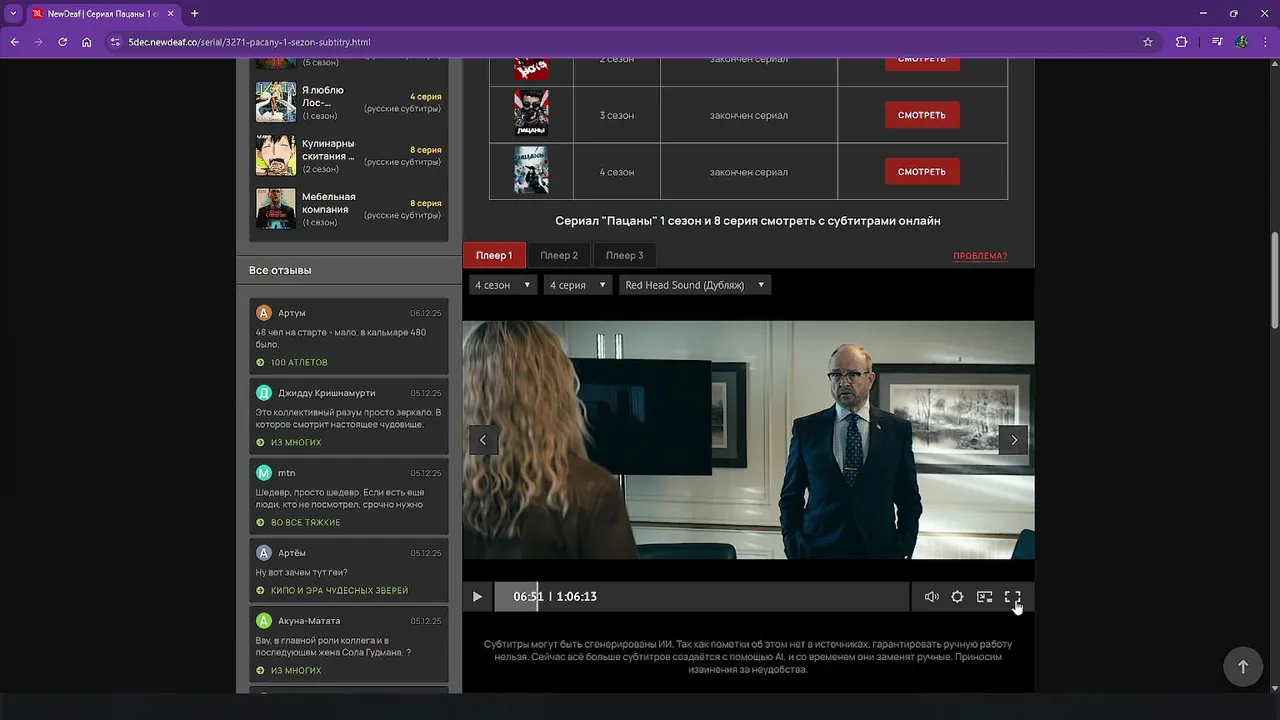Open the 3 сезон poster thumbnail

(x=531, y=114)
